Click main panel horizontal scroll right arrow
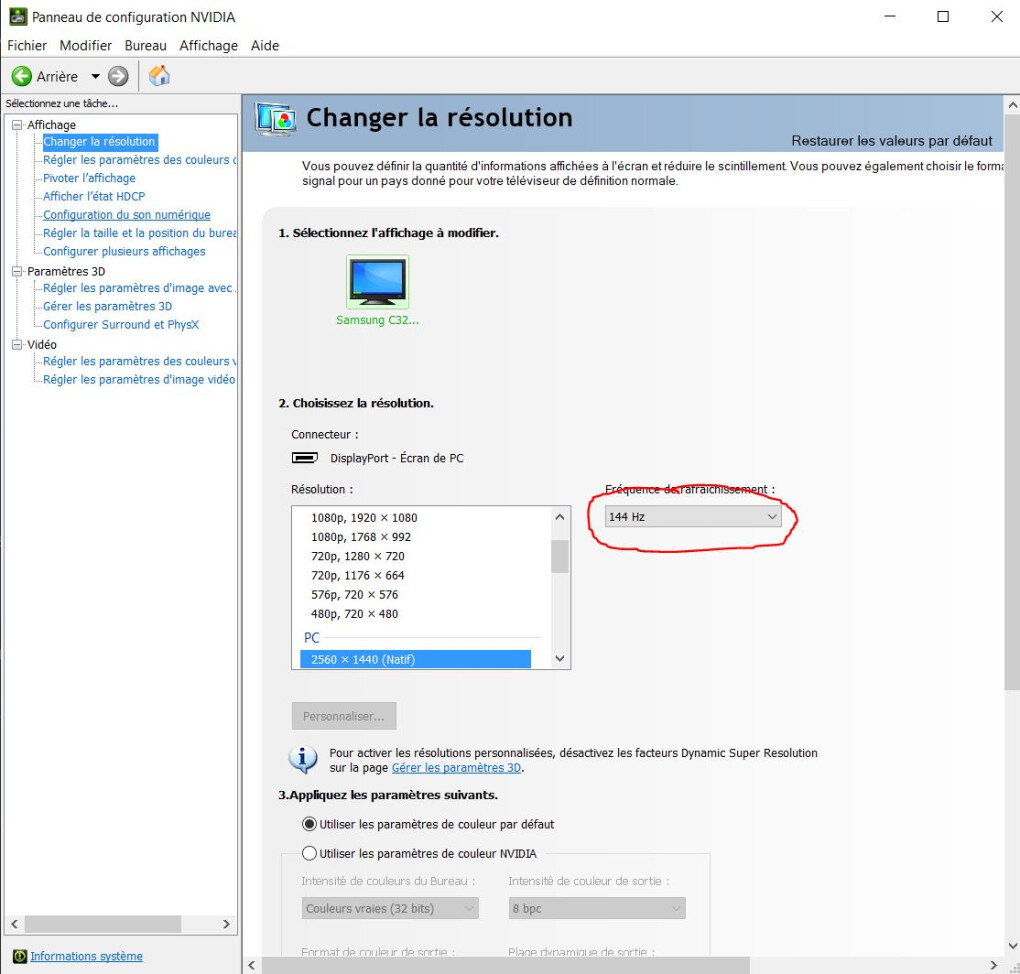This screenshot has width=1020, height=974. click(993, 965)
